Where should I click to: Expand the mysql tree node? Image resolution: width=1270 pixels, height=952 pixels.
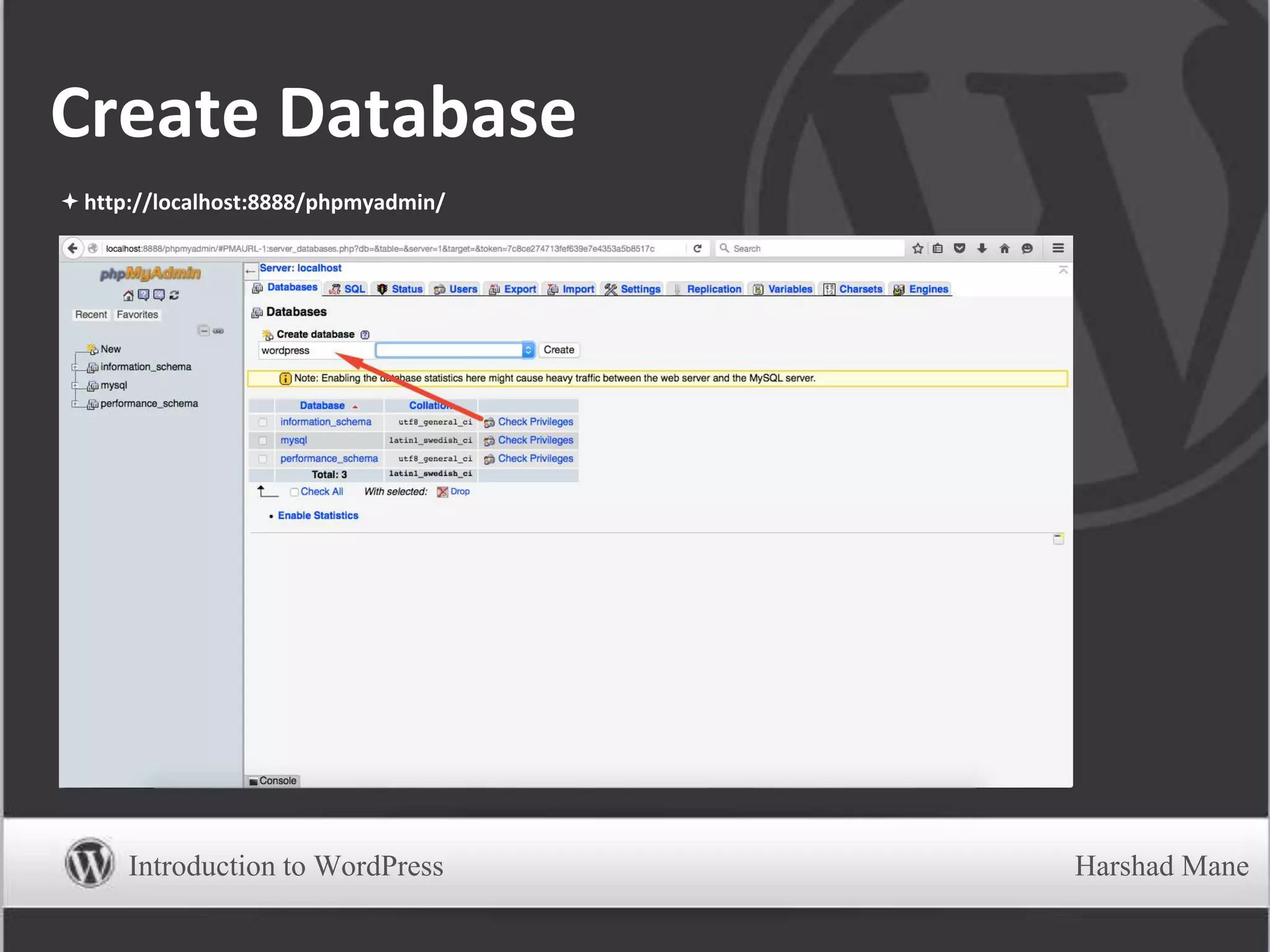pyautogui.click(x=75, y=386)
